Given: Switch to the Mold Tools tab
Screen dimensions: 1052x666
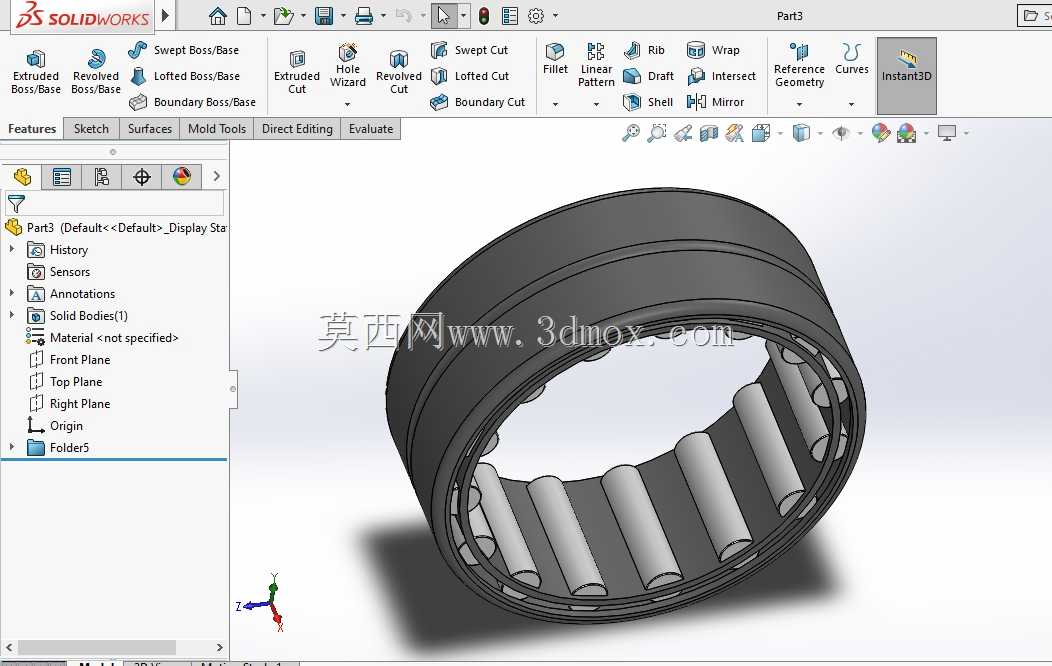Looking at the screenshot, I should coord(217,129).
